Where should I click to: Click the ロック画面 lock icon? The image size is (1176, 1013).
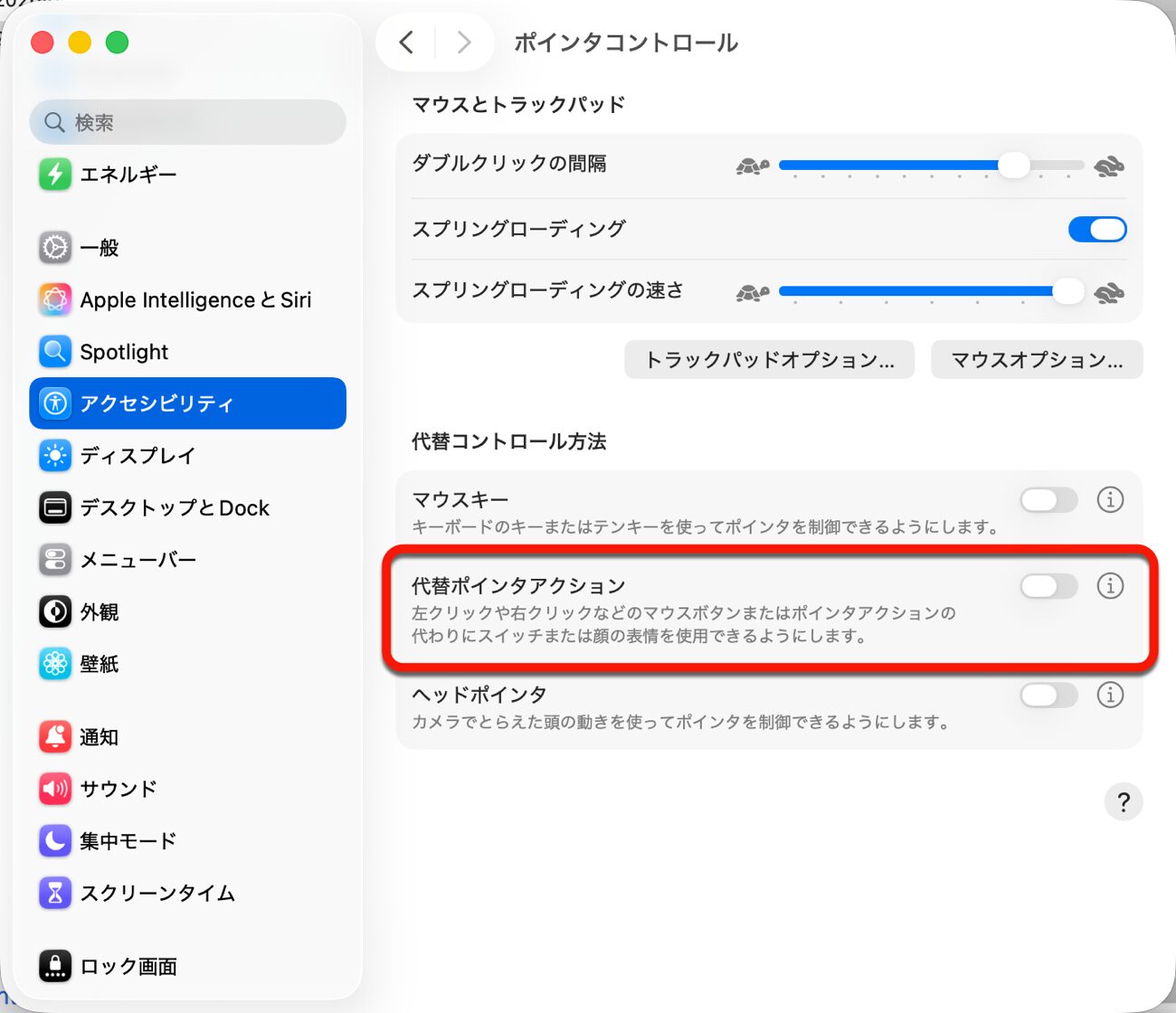coord(55,966)
